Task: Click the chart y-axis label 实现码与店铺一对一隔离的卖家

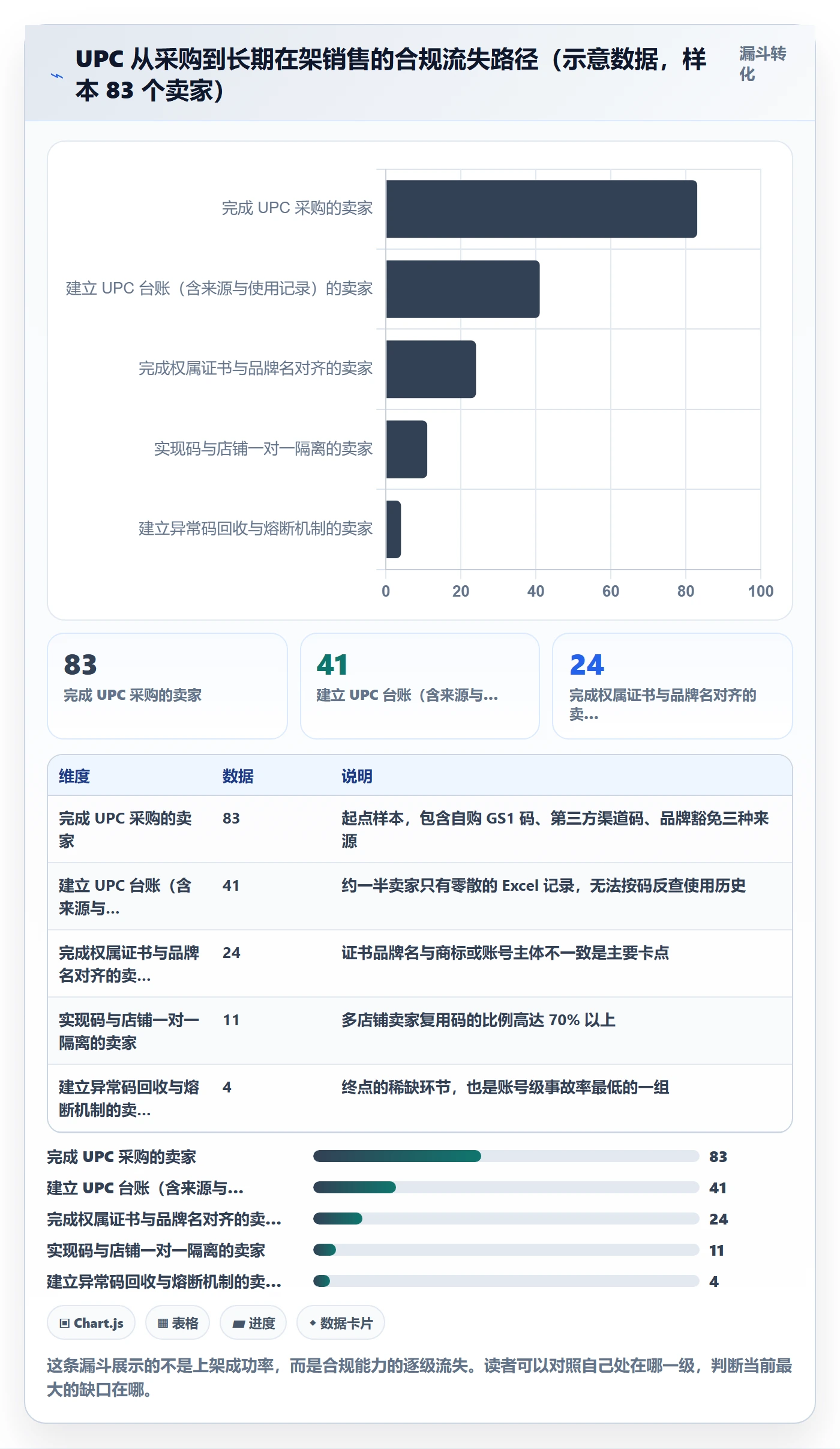Action: (263, 449)
